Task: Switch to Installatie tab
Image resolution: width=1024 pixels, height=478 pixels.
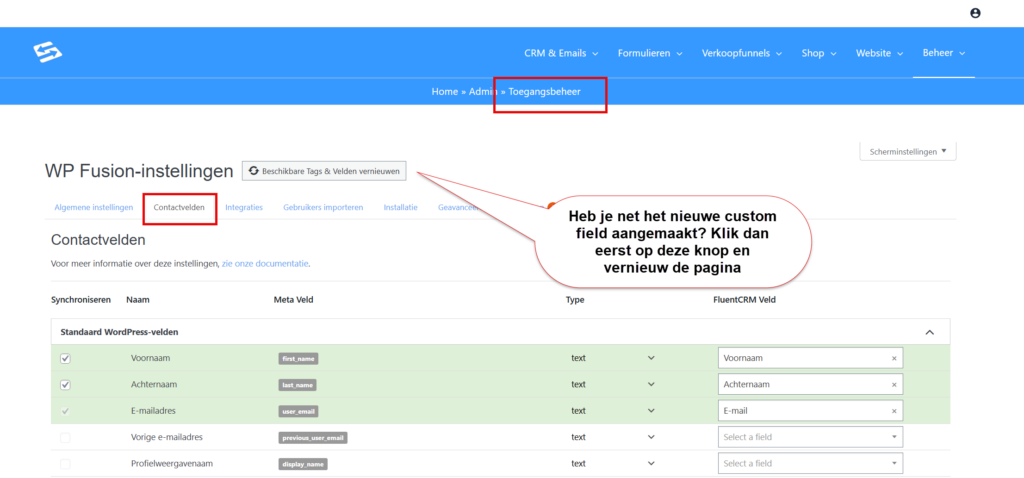Action: [400, 208]
